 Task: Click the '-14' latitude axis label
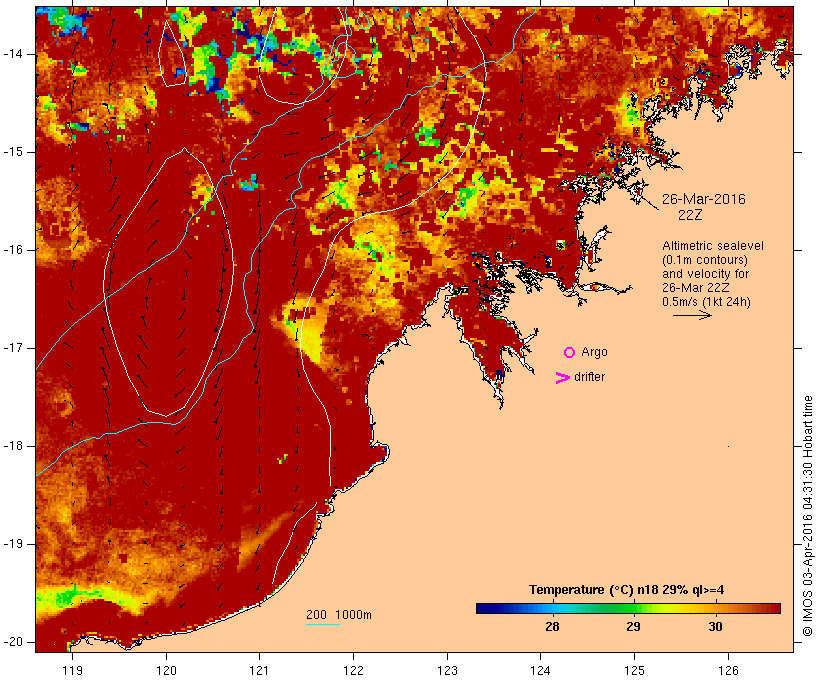tap(12, 54)
